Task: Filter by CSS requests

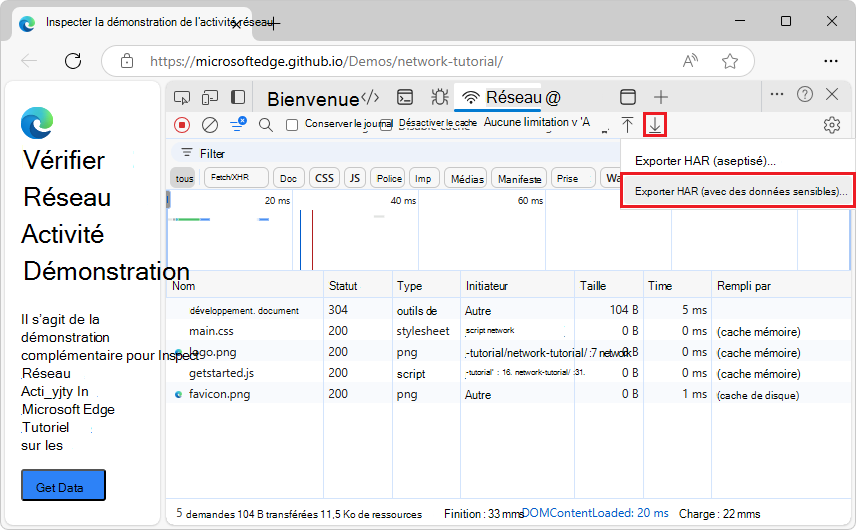Action: tap(324, 178)
